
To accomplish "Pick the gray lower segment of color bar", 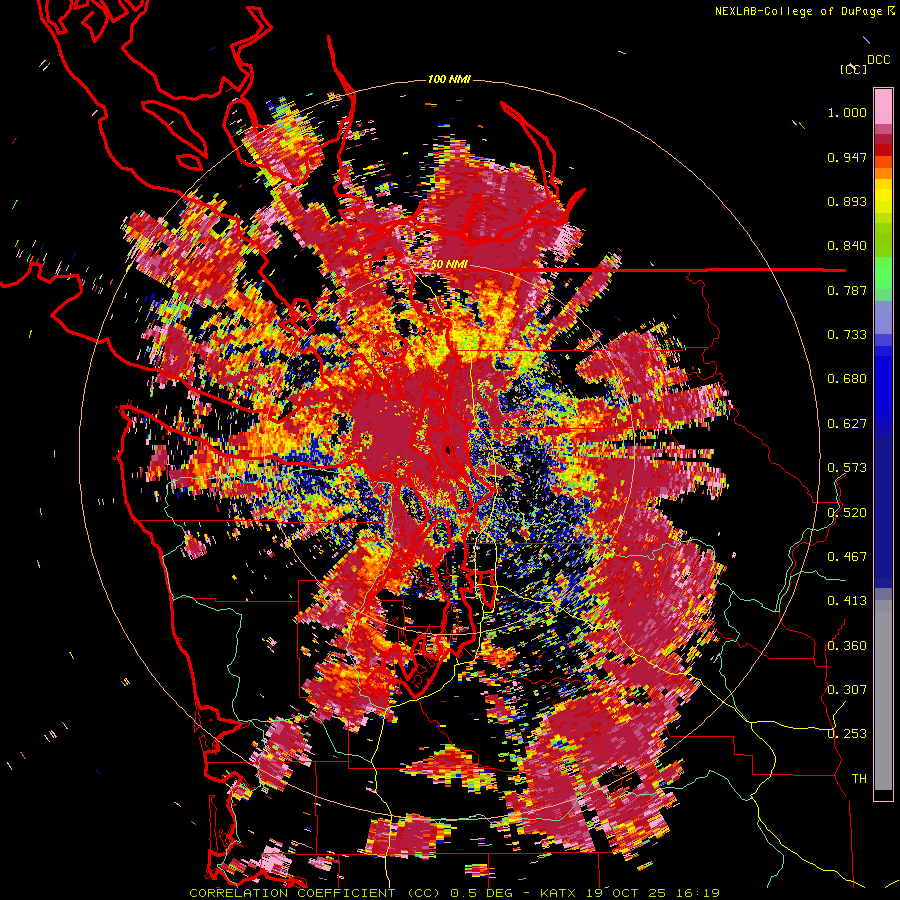I will [x=883, y=695].
